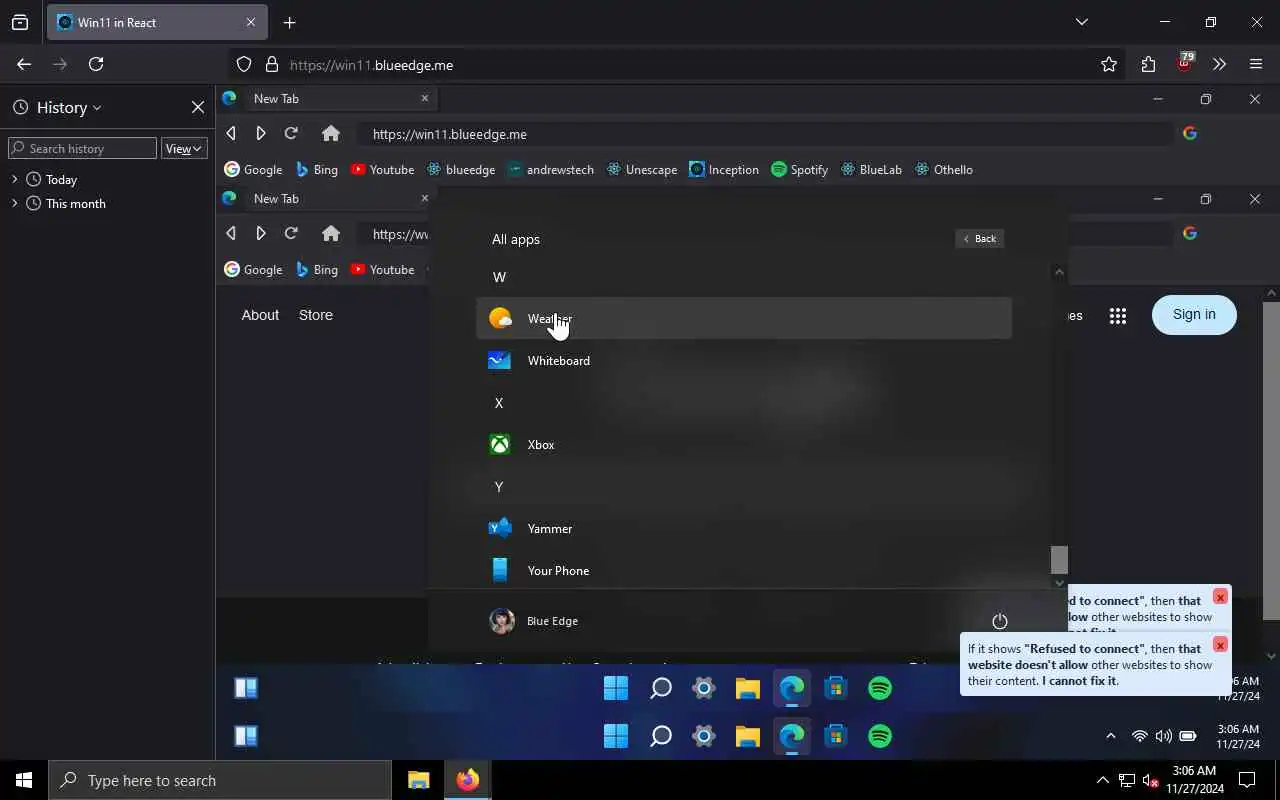Open the Inception bookmark
Viewport: 1280px width, 800px height.
(725, 169)
